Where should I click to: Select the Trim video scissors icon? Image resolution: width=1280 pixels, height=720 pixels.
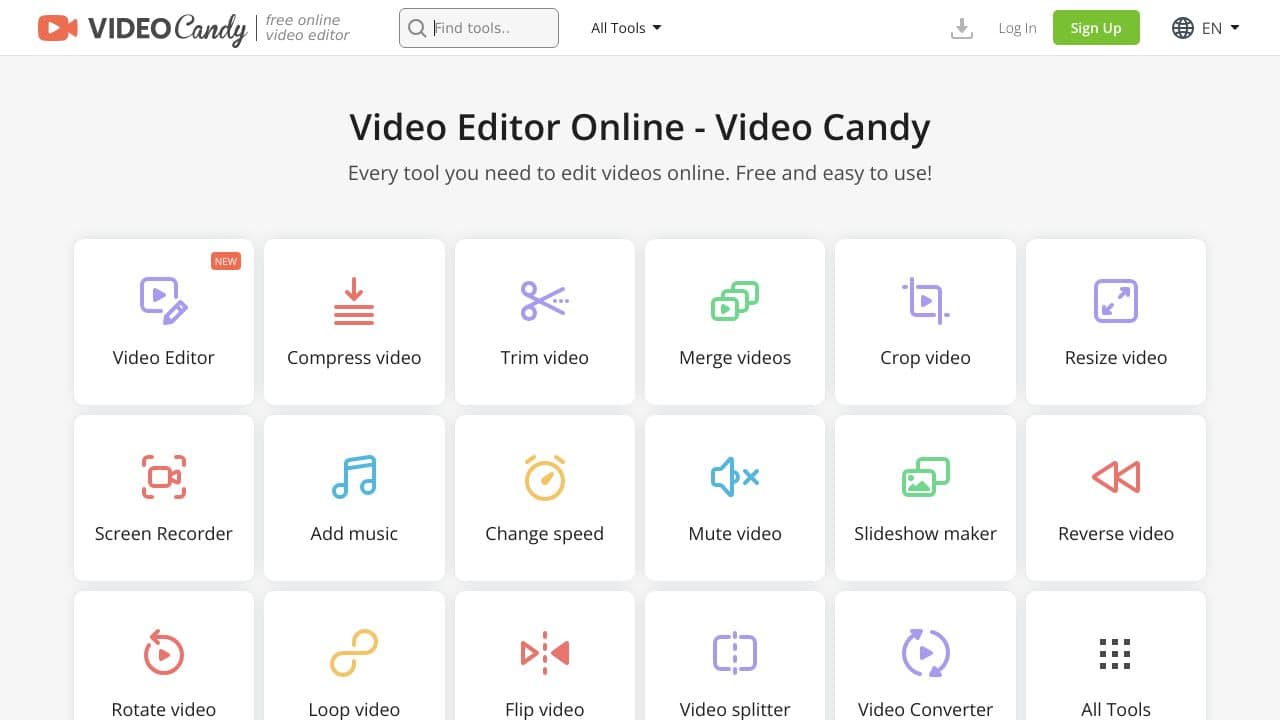pos(545,300)
